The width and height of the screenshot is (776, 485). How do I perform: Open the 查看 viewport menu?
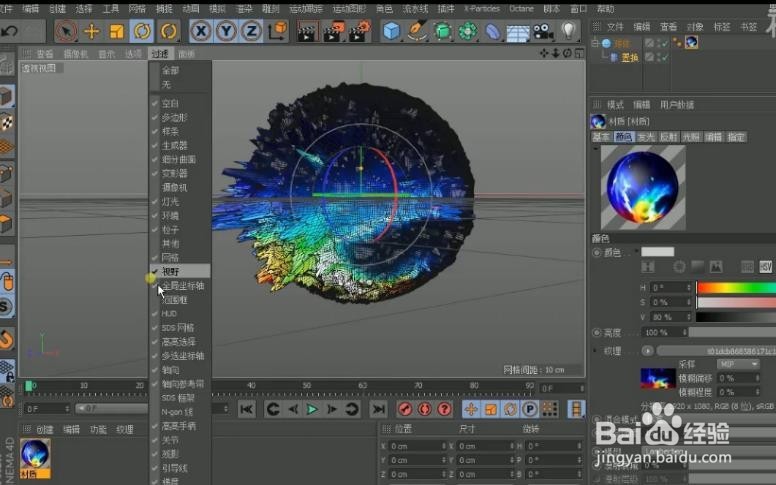point(45,54)
